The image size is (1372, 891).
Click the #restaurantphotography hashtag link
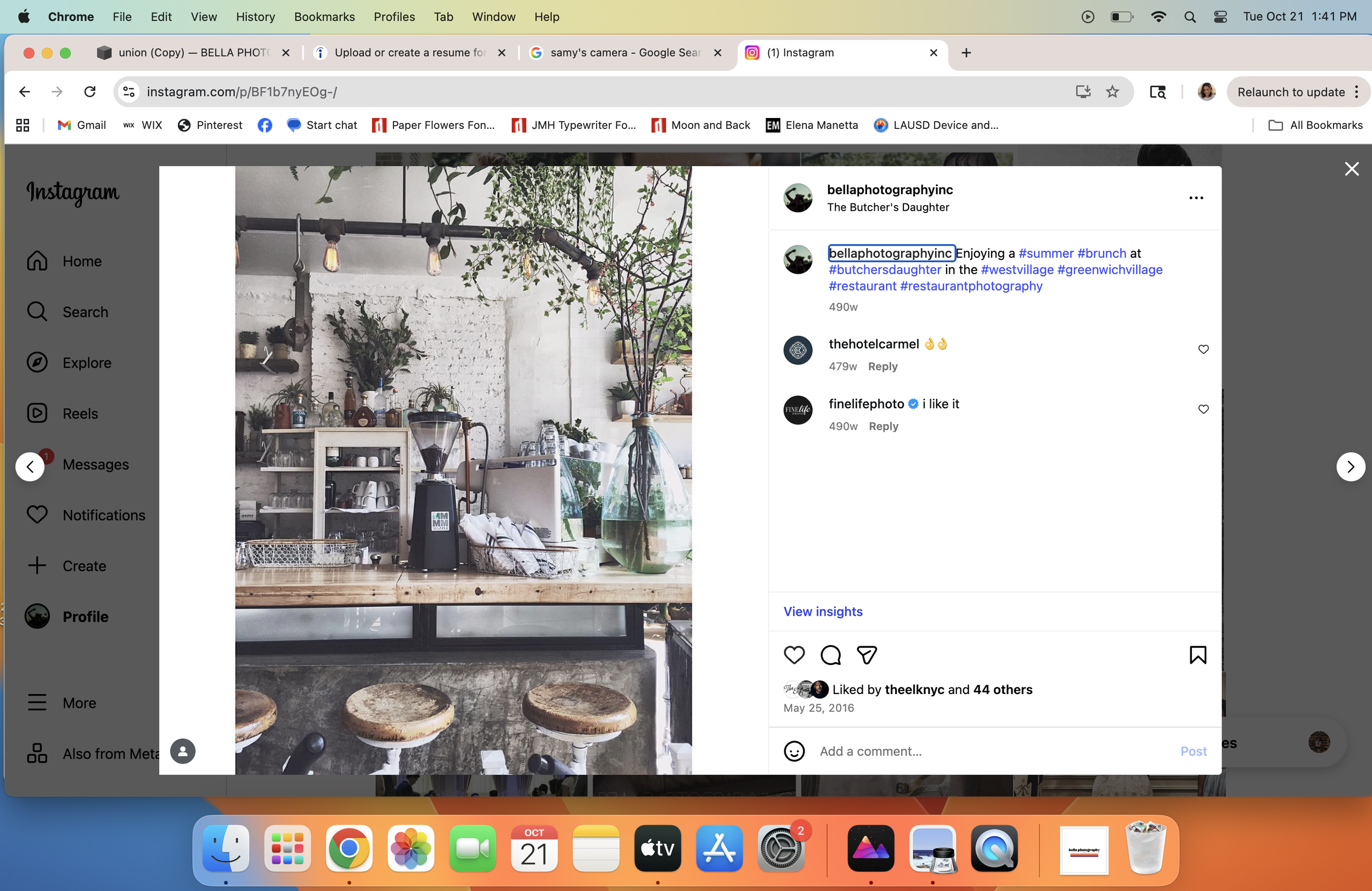pyautogui.click(x=971, y=286)
